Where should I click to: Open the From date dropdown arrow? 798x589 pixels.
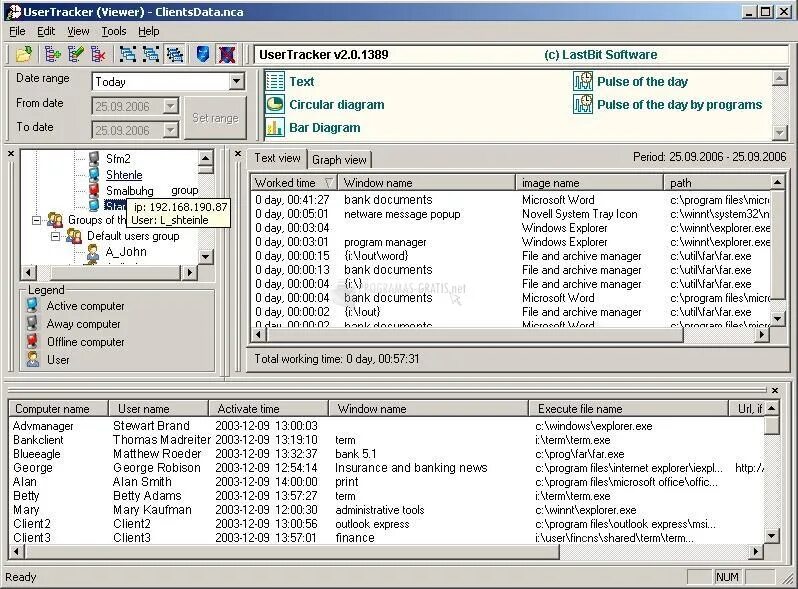(170, 106)
